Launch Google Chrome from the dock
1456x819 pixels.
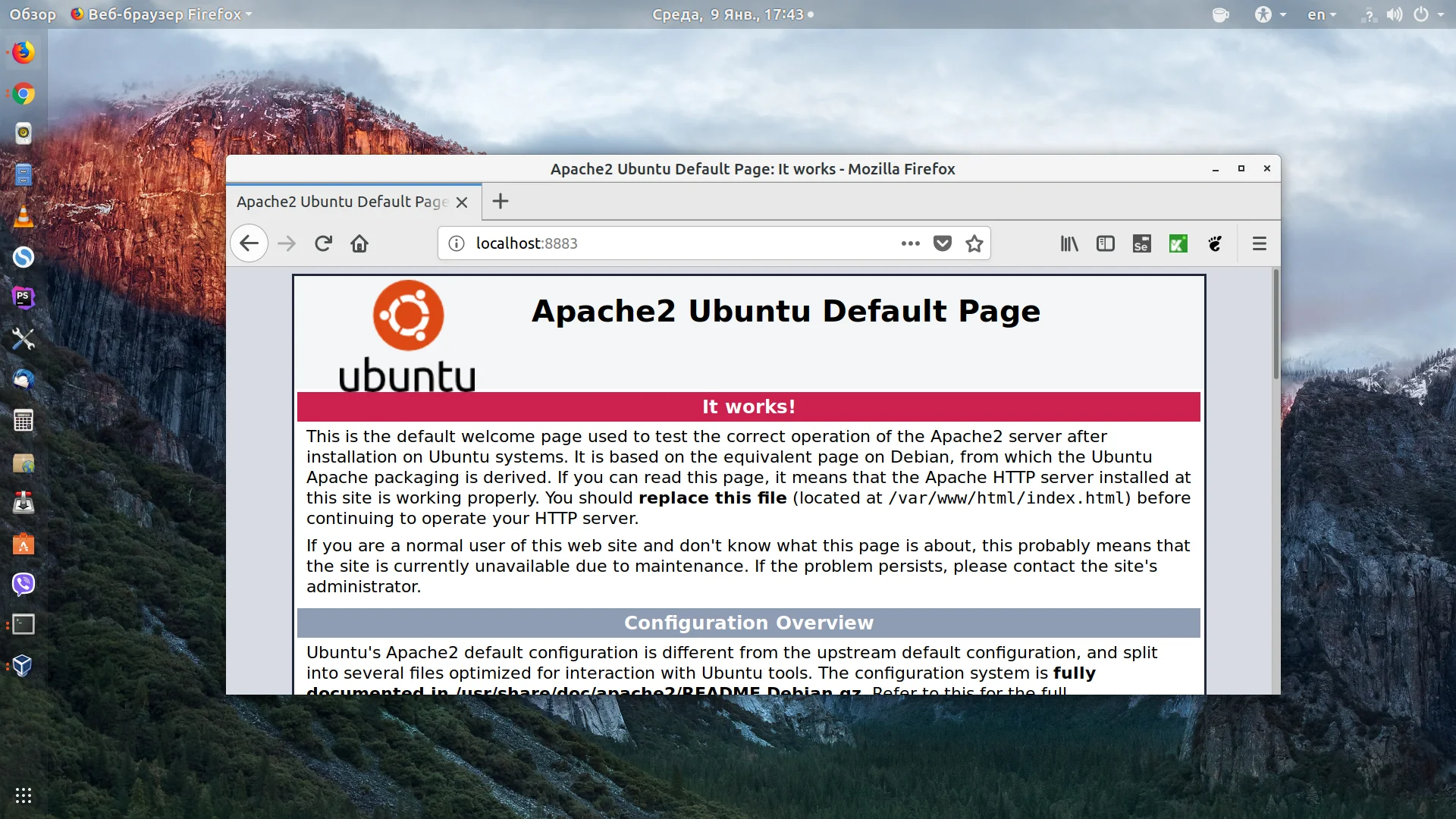pos(24,94)
